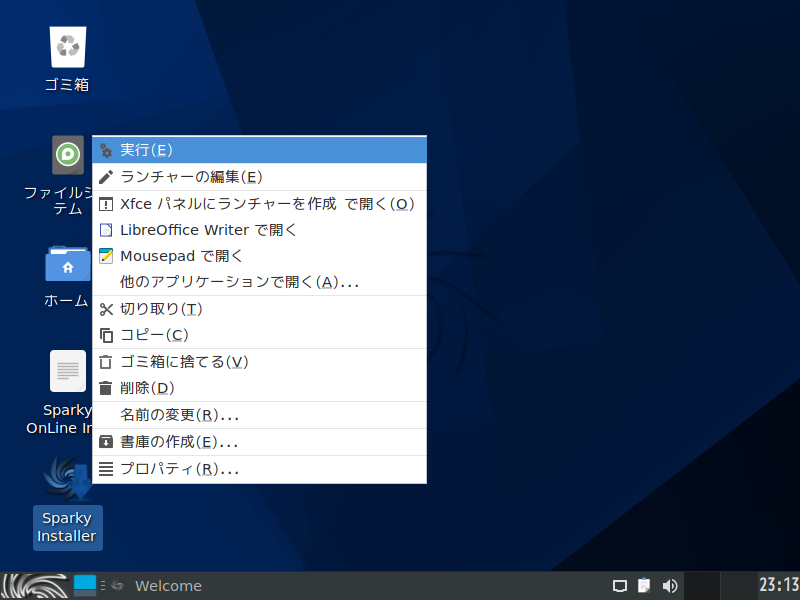Click the 23:13 panel clock
Screen dimensions: 800x600
click(779, 585)
